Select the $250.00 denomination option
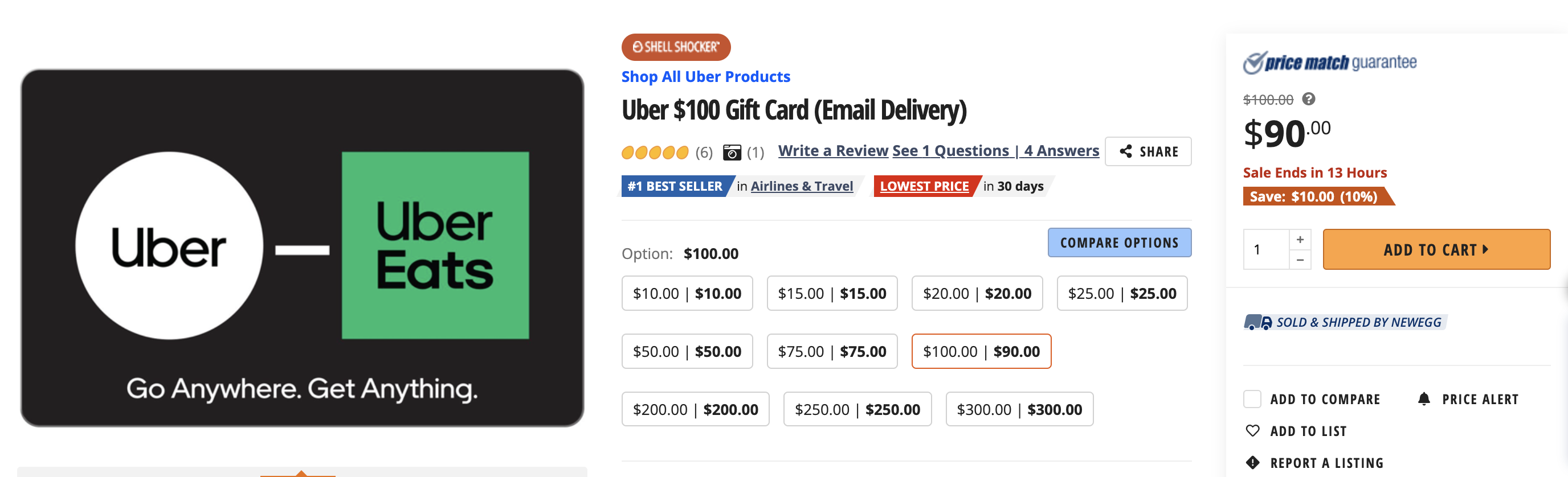 pyautogui.click(x=857, y=409)
